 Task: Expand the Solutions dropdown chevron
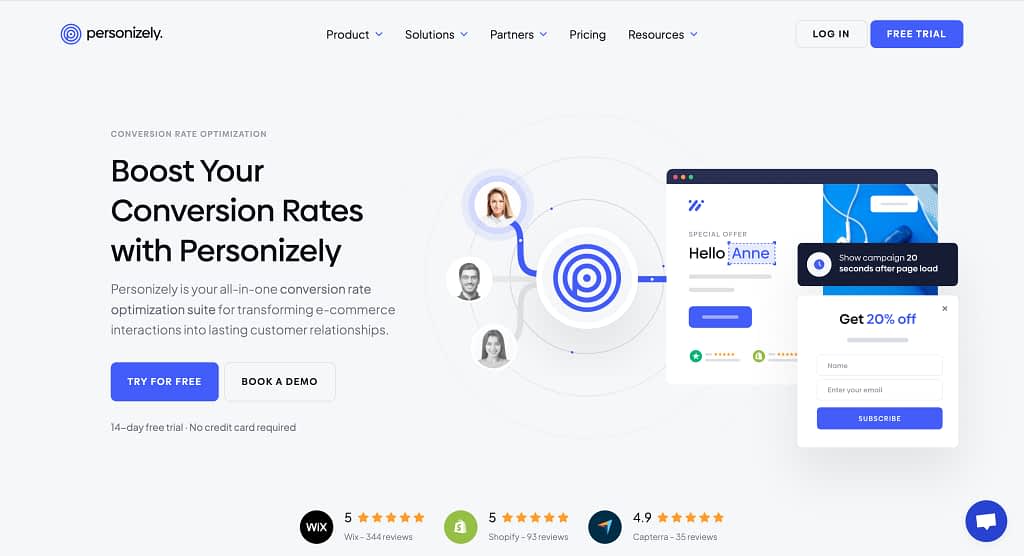click(x=464, y=34)
